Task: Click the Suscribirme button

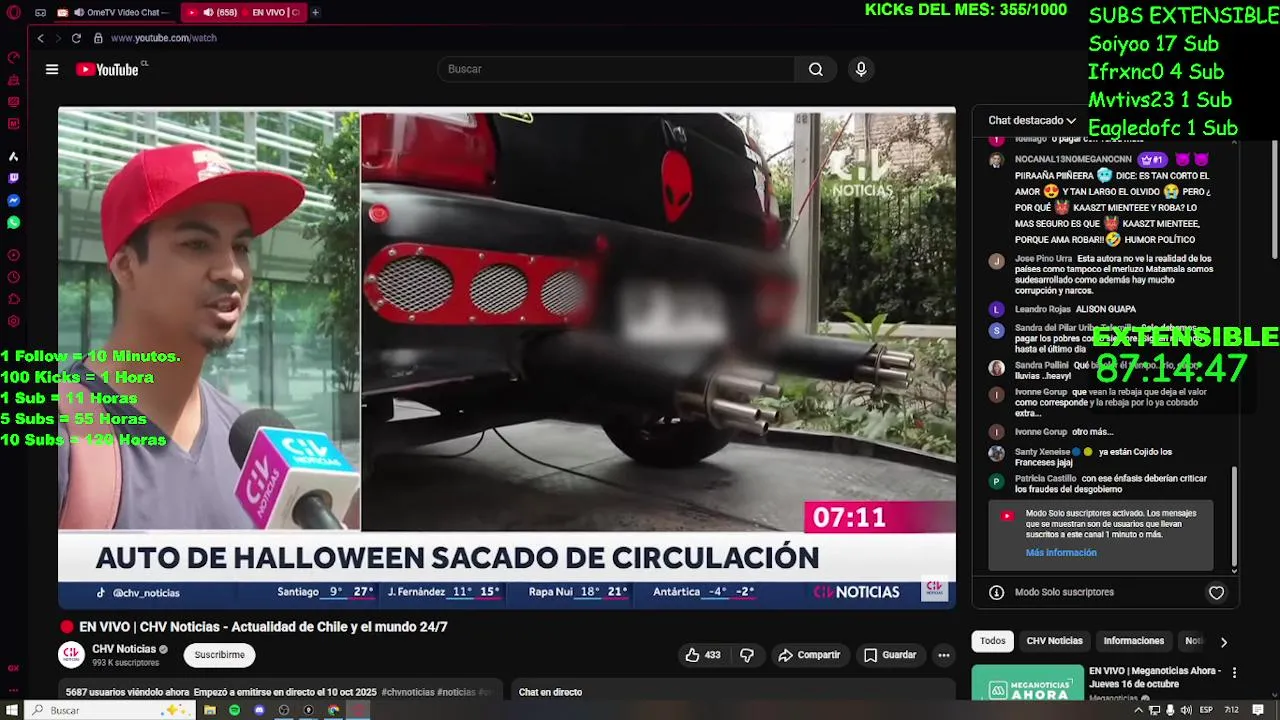Action: point(219,655)
